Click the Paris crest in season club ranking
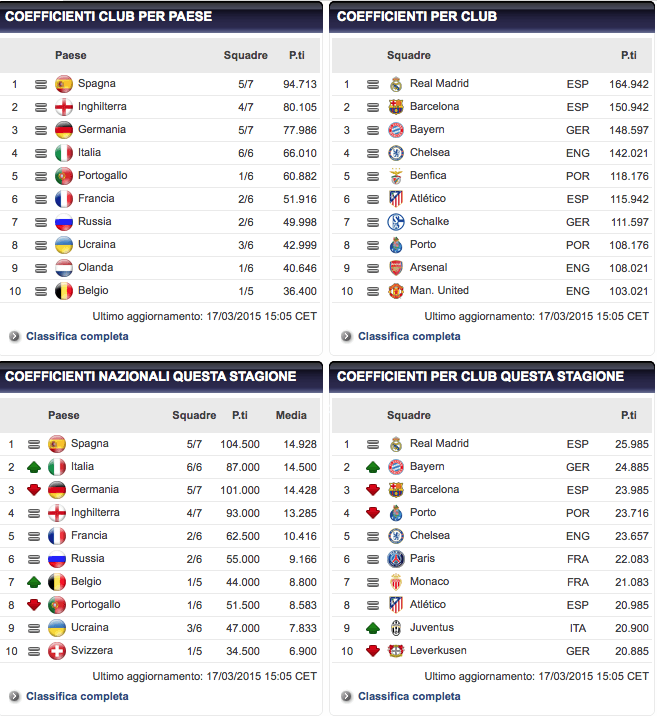This screenshot has height=716, width=657. point(396,559)
